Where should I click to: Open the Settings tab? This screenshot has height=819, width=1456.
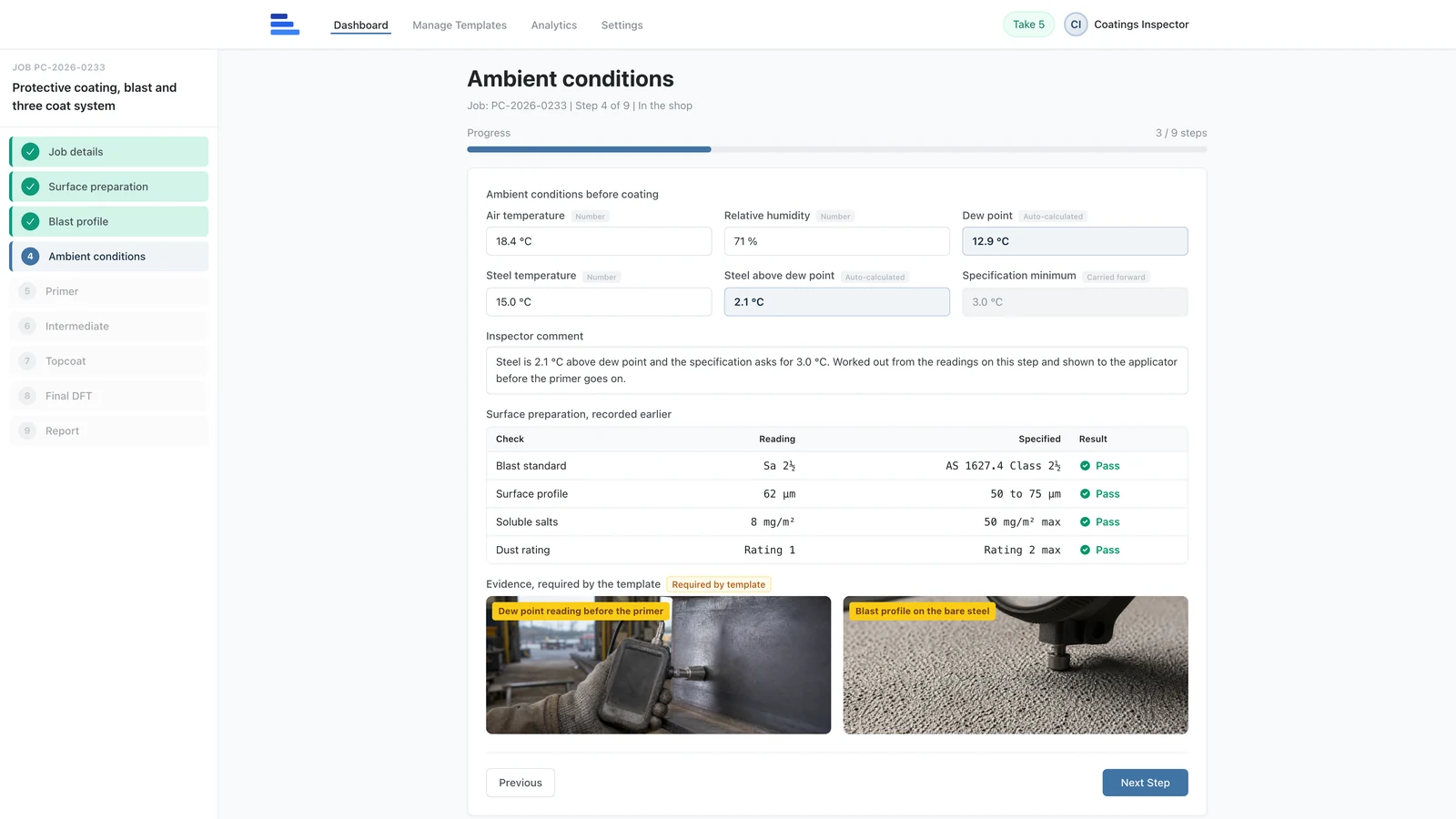click(622, 25)
